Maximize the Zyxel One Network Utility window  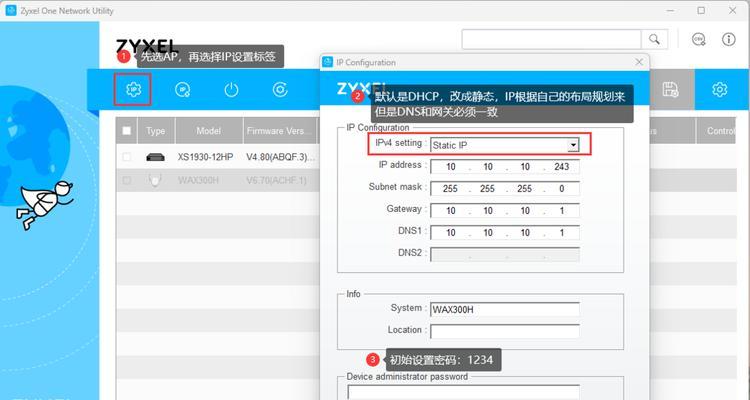pyautogui.click(x=701, y=11)
